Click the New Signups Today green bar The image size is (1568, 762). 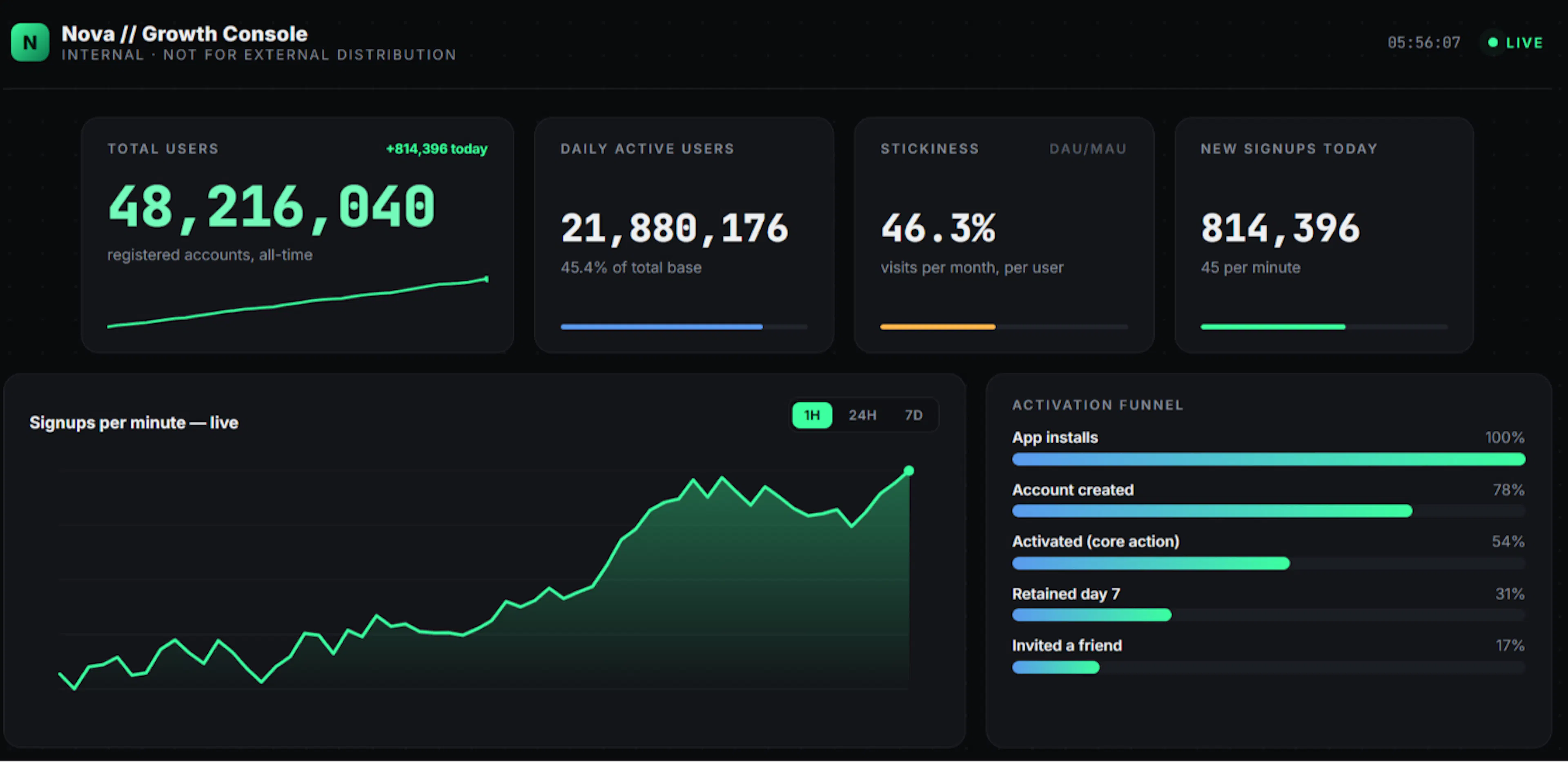coord(1324,327)
